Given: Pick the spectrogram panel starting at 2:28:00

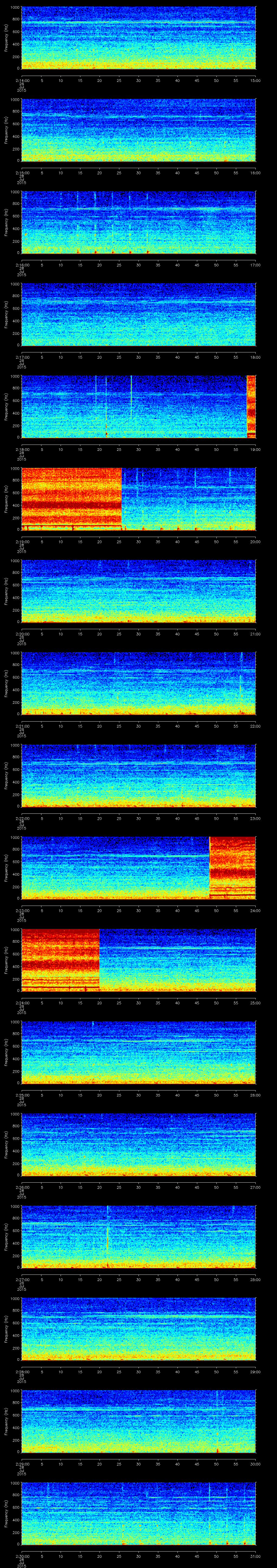Looking at the screenshot, I should click(138, 1329).
